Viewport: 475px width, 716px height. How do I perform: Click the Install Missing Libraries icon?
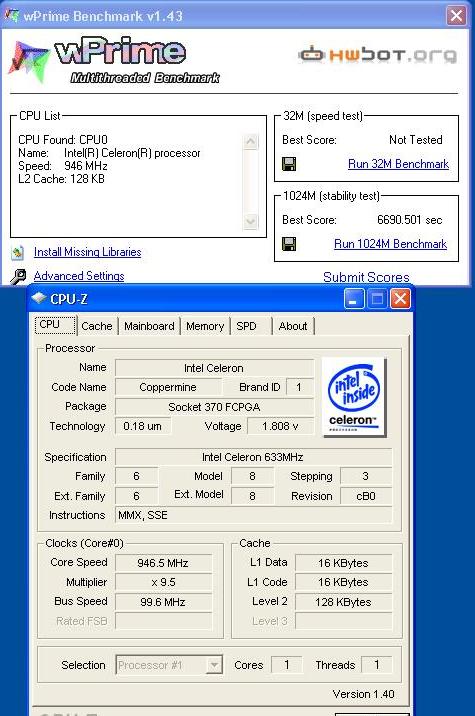tap(18, 253)
